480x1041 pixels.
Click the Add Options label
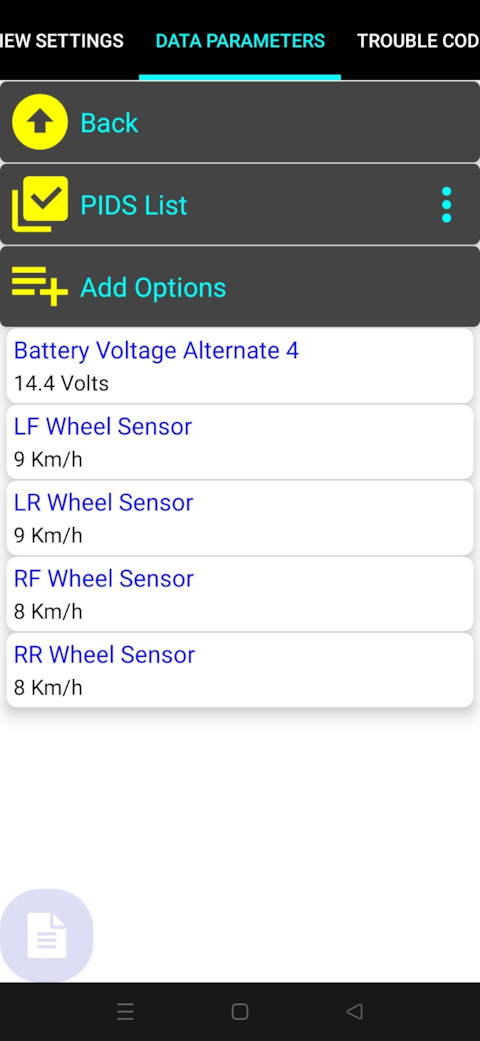coord(153,287)
